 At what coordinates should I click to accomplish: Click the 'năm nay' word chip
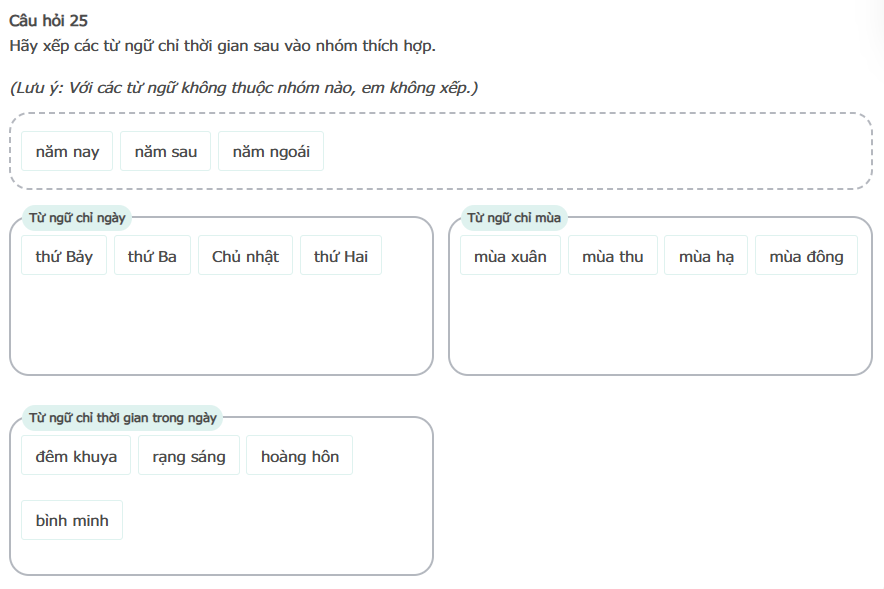[x=67, y=152]
